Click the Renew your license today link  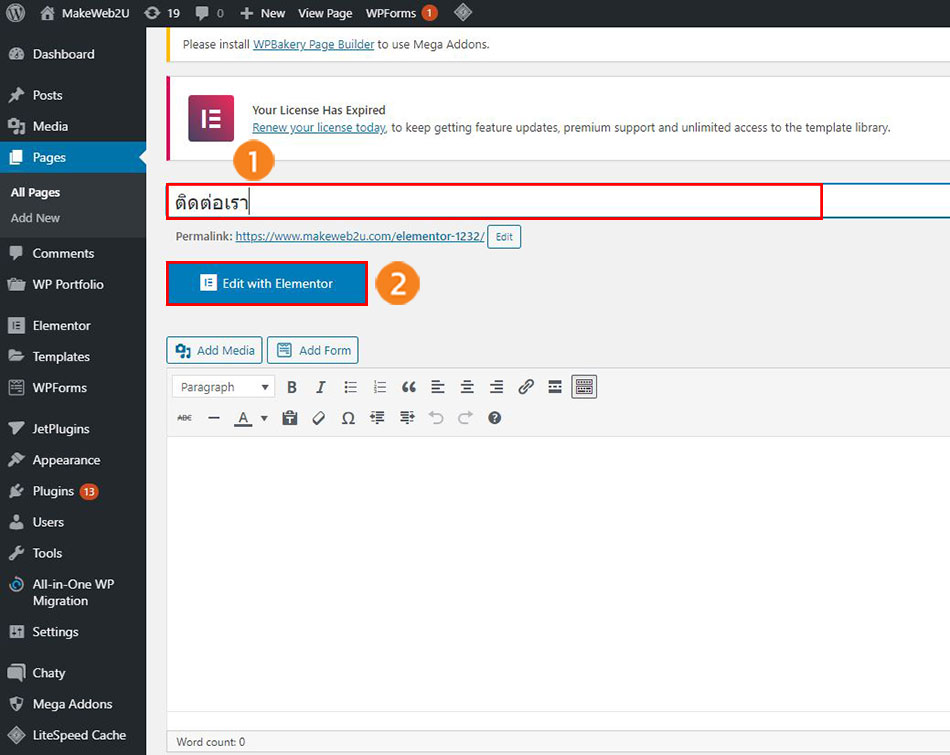tap(318, 128)
